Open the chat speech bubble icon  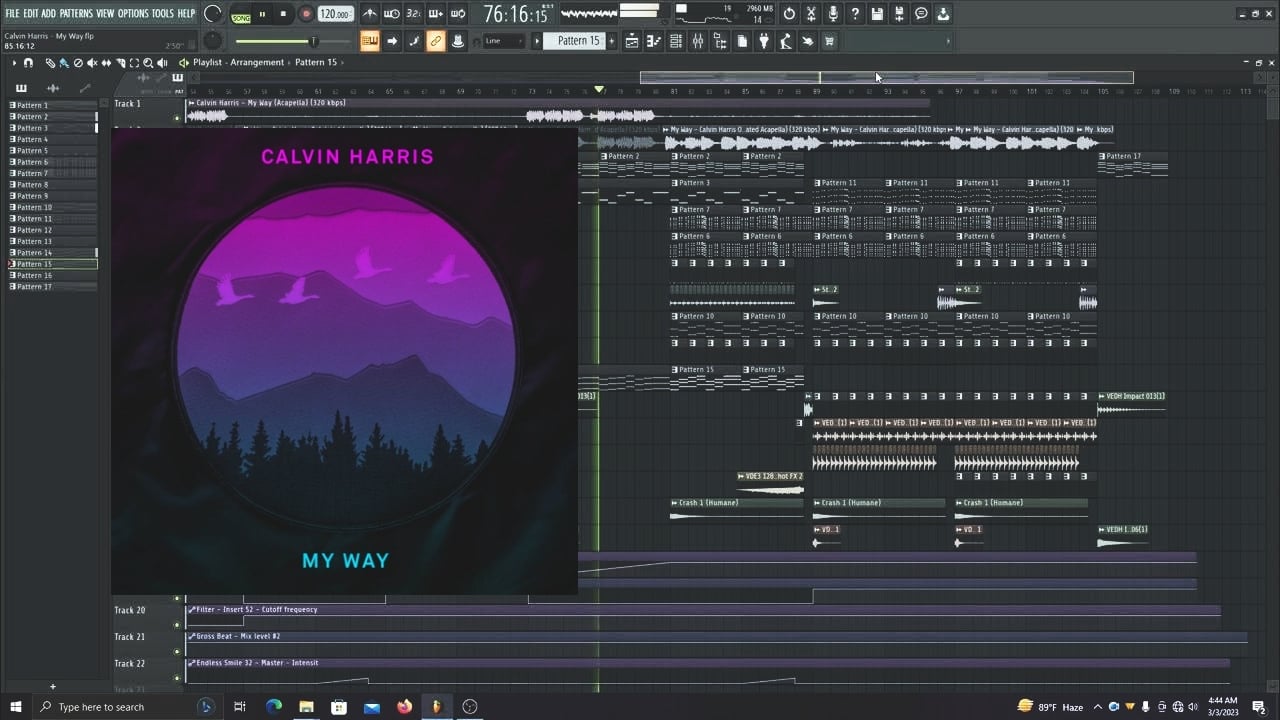click(x=921, y=14)
